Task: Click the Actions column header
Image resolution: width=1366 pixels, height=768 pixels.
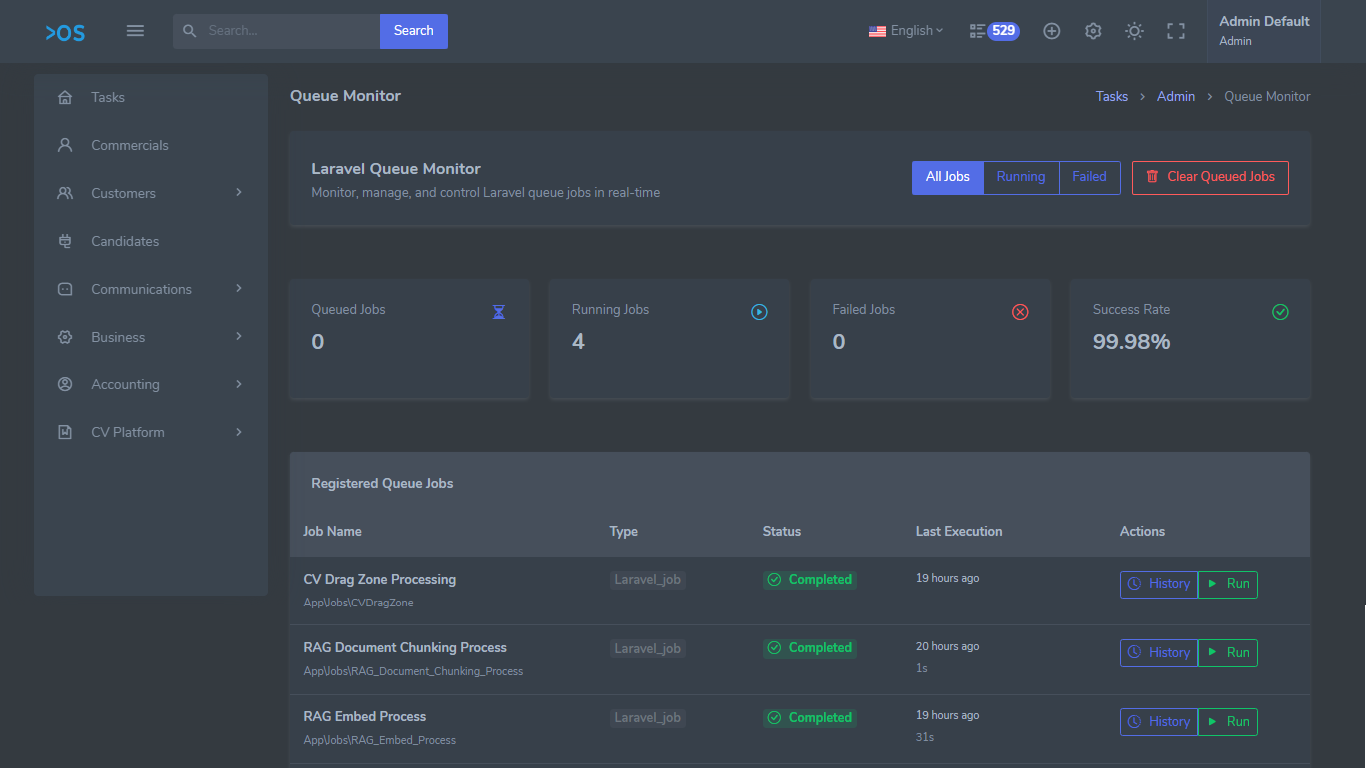Action: pyautogui.click(x=1143, y=531)
